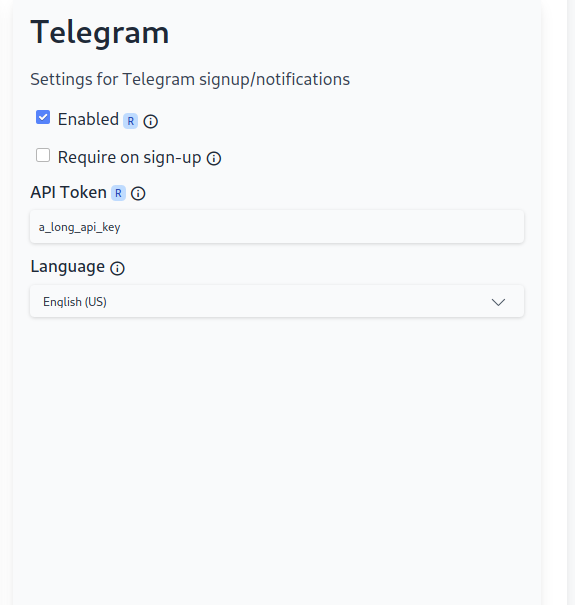Click into the API Token input field
This screenshot has width=575, height=605.
click(277, 226)
